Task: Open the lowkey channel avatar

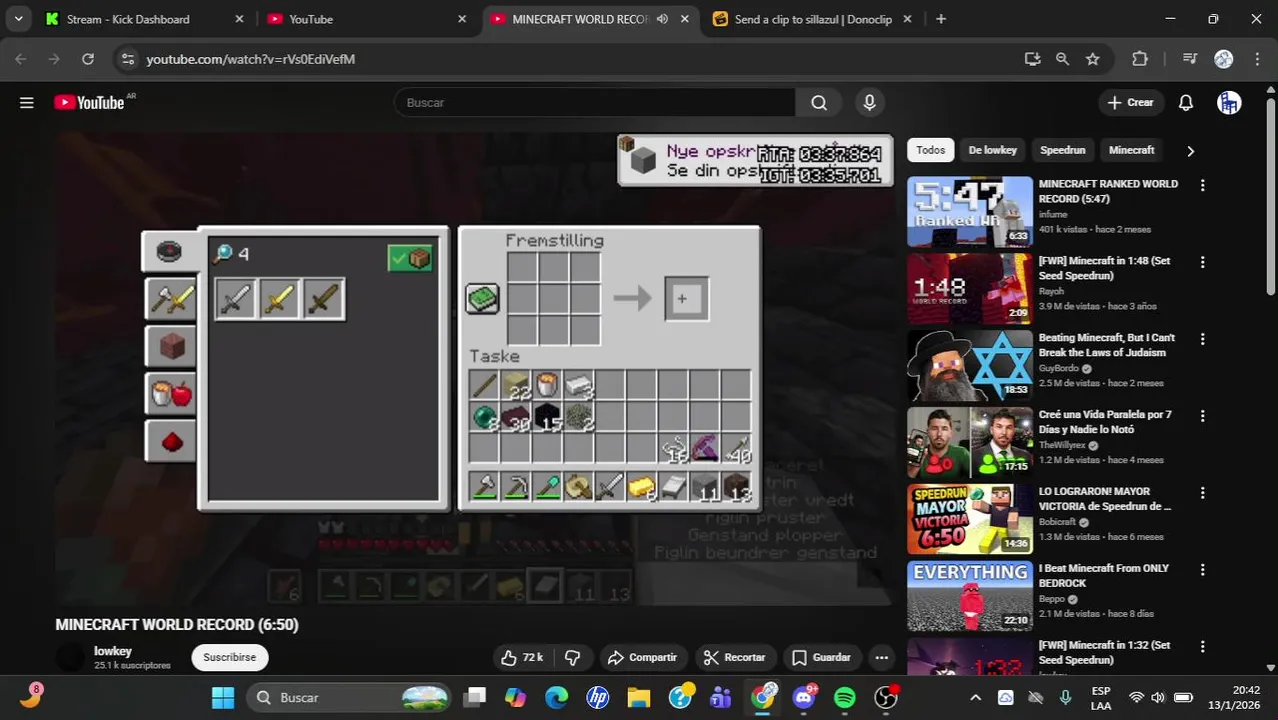Action: click(x=71, y=657)
